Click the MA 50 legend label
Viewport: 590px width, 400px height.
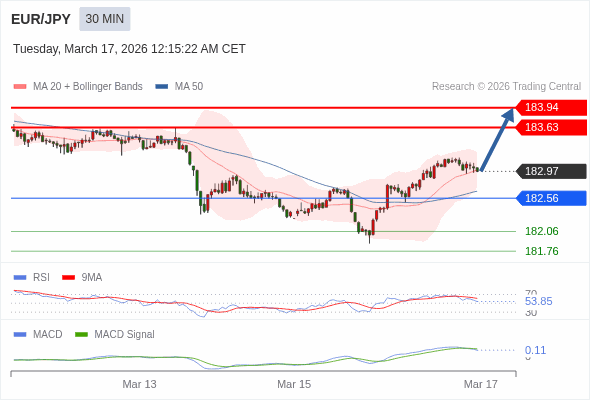[189, 87]
